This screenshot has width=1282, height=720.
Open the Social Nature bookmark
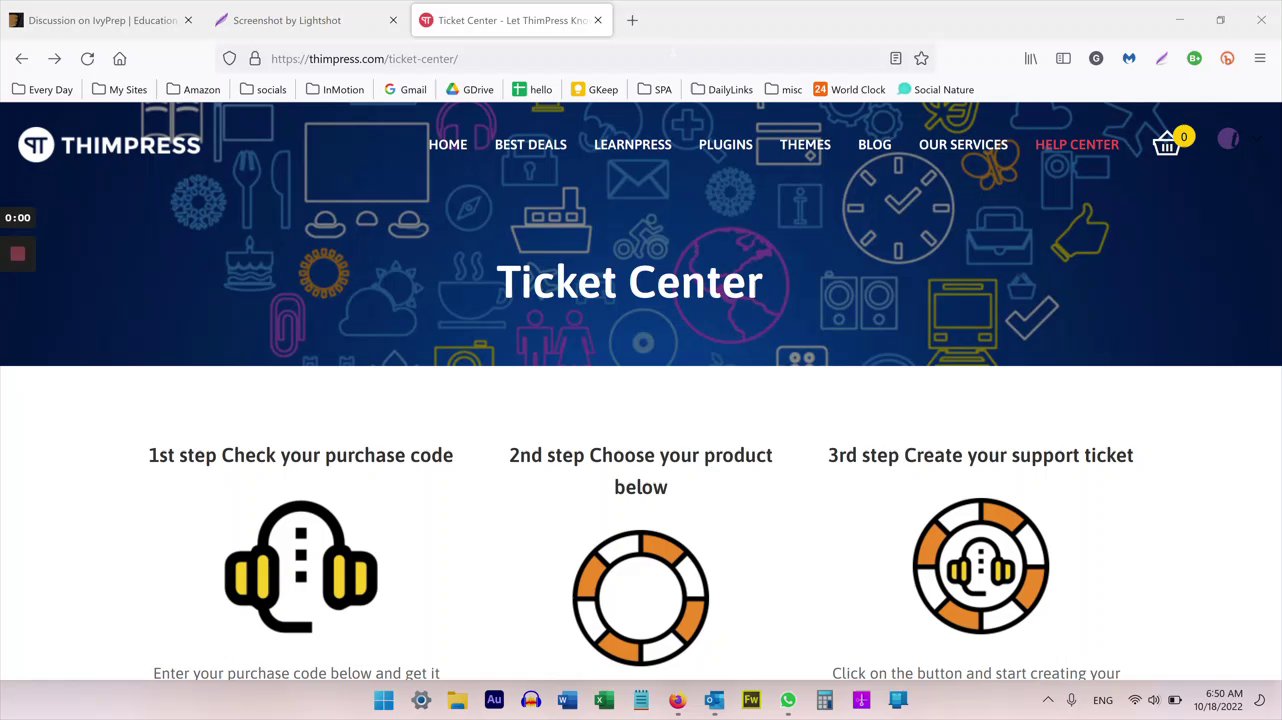coord(936,90)
